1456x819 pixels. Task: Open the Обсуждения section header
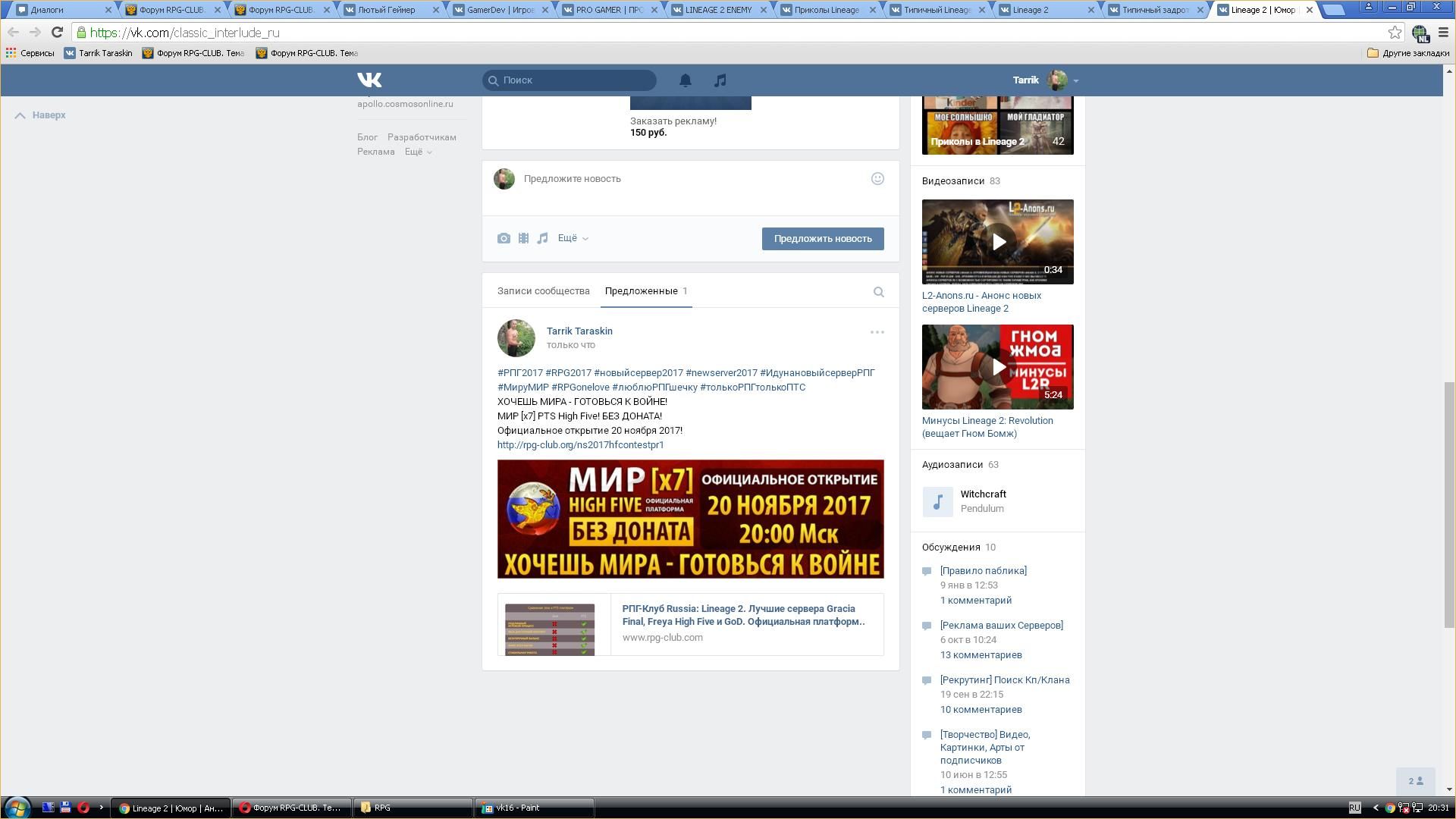click(951, 548)
